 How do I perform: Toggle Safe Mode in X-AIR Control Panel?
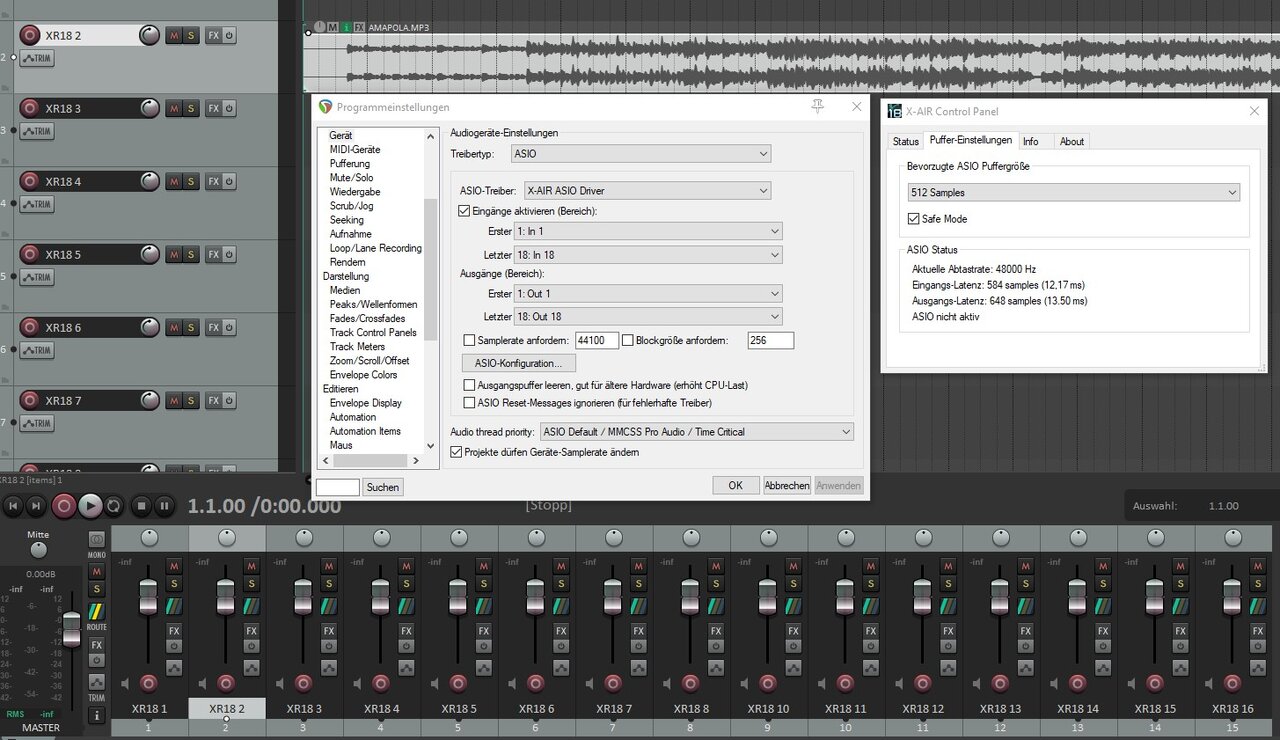(x=914, y=219)
